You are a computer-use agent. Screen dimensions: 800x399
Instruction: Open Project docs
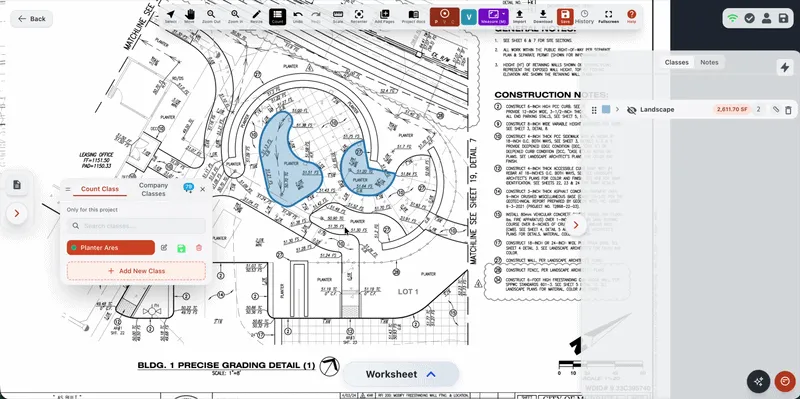coord(413,17)
